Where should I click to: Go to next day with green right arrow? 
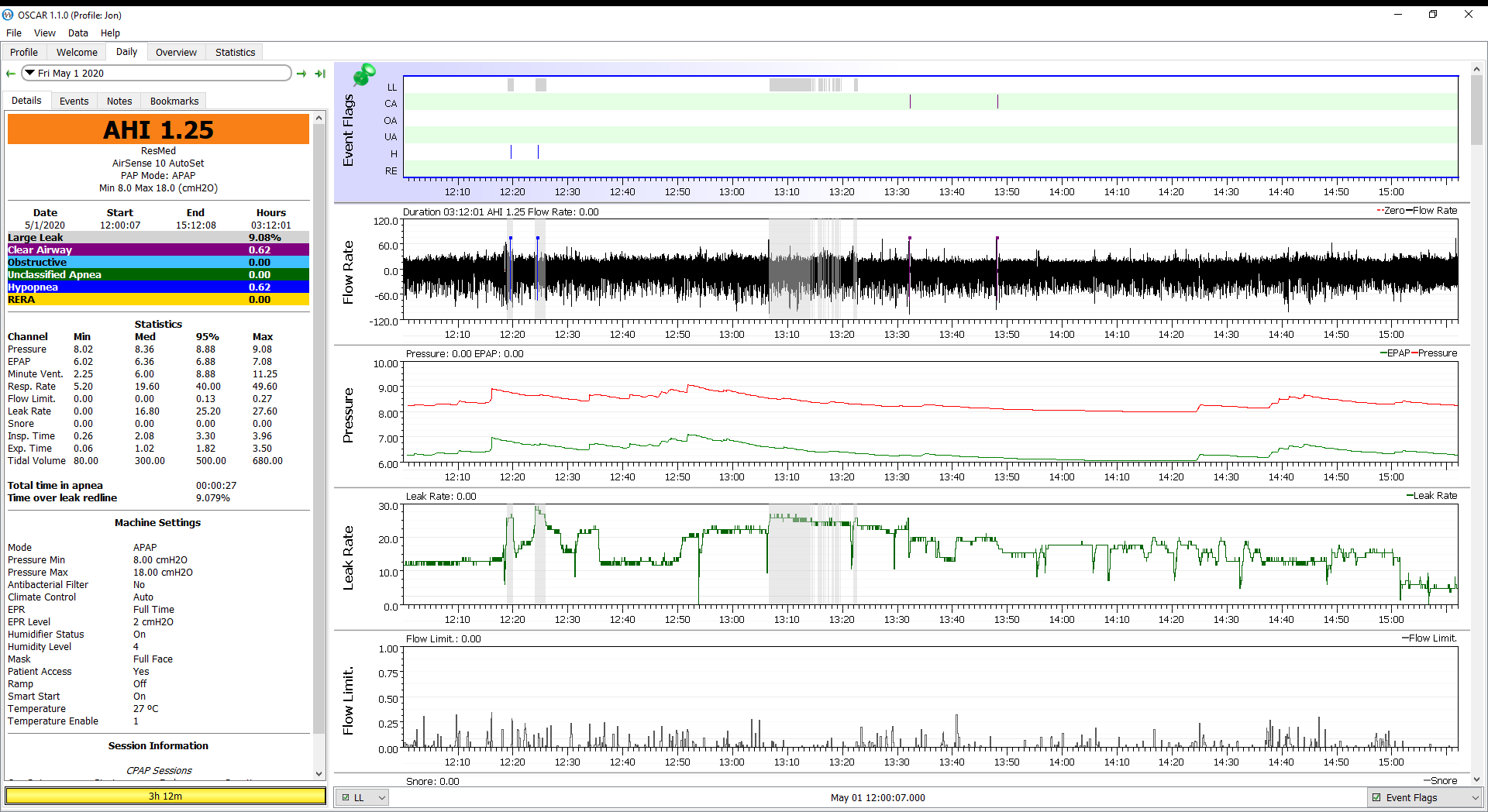point(301,74)
